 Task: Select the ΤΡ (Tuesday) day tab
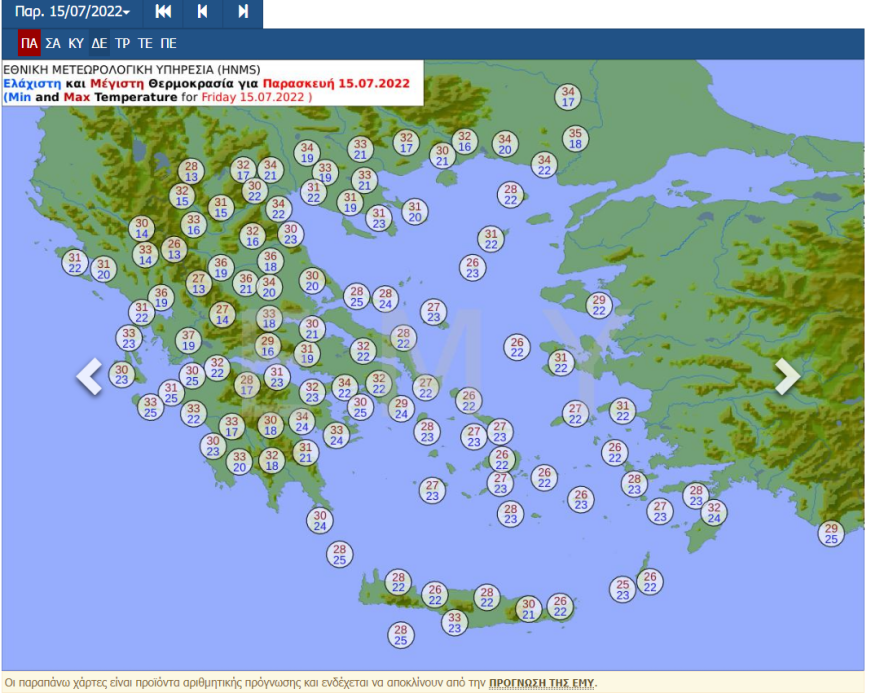(122, 43)
